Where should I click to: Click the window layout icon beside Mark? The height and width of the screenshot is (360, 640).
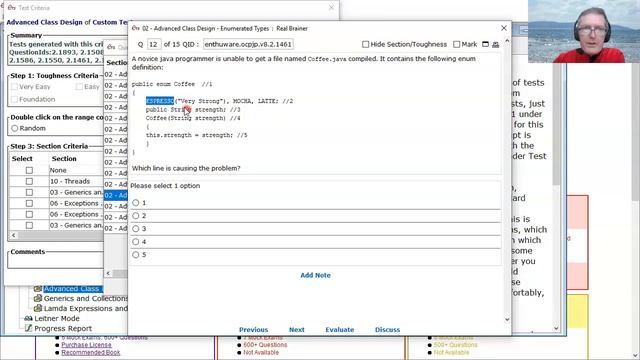(485, 44)
